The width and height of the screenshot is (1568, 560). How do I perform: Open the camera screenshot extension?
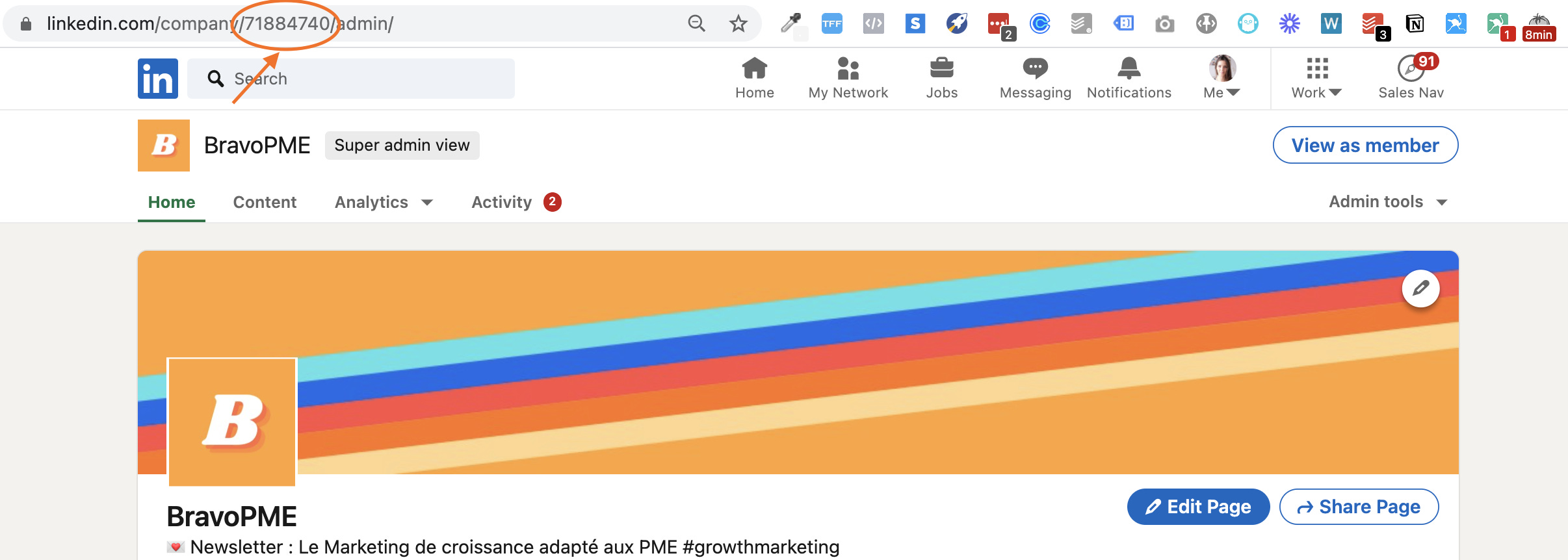(1165, 24)
